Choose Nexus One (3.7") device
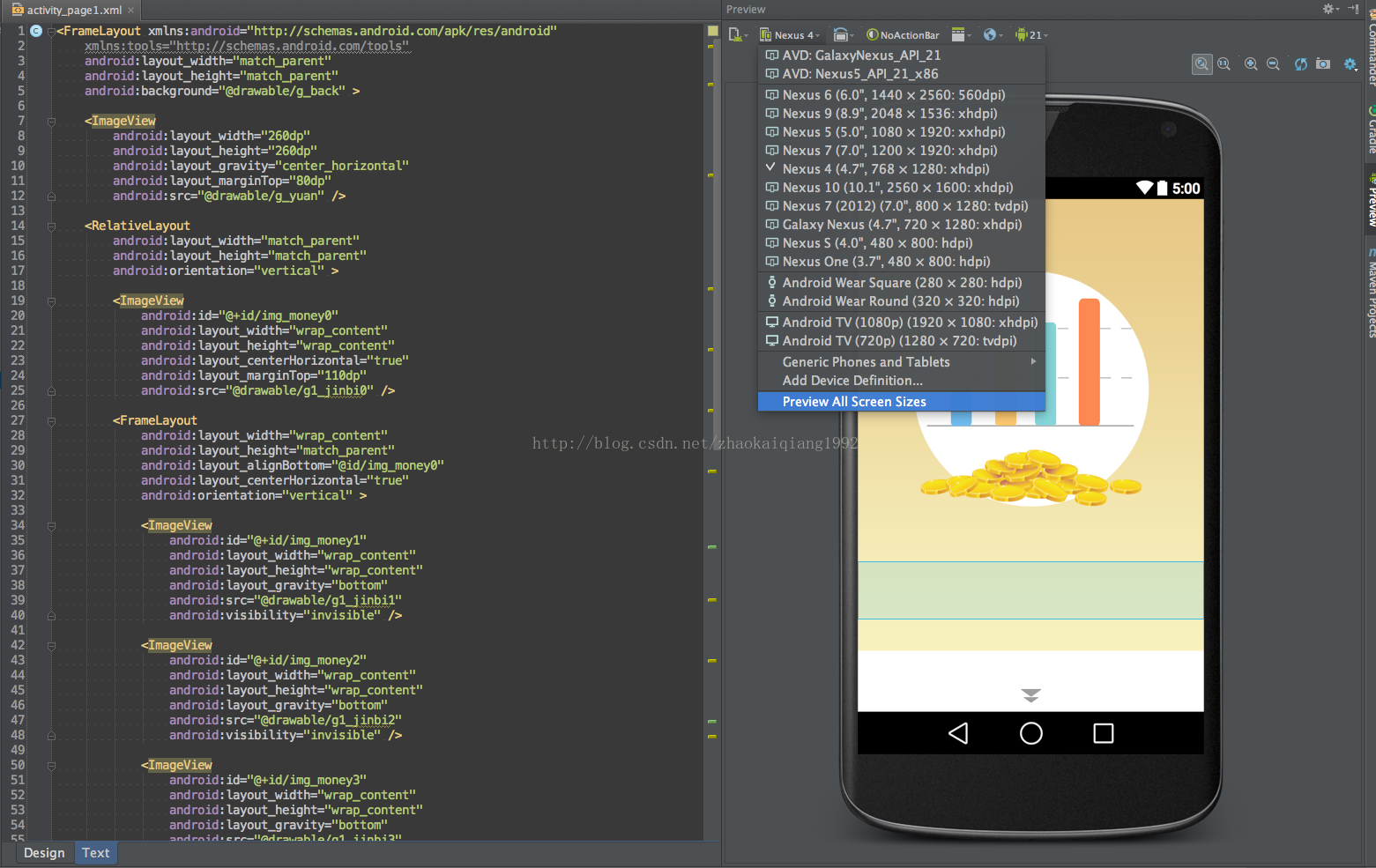 point(901,262)
